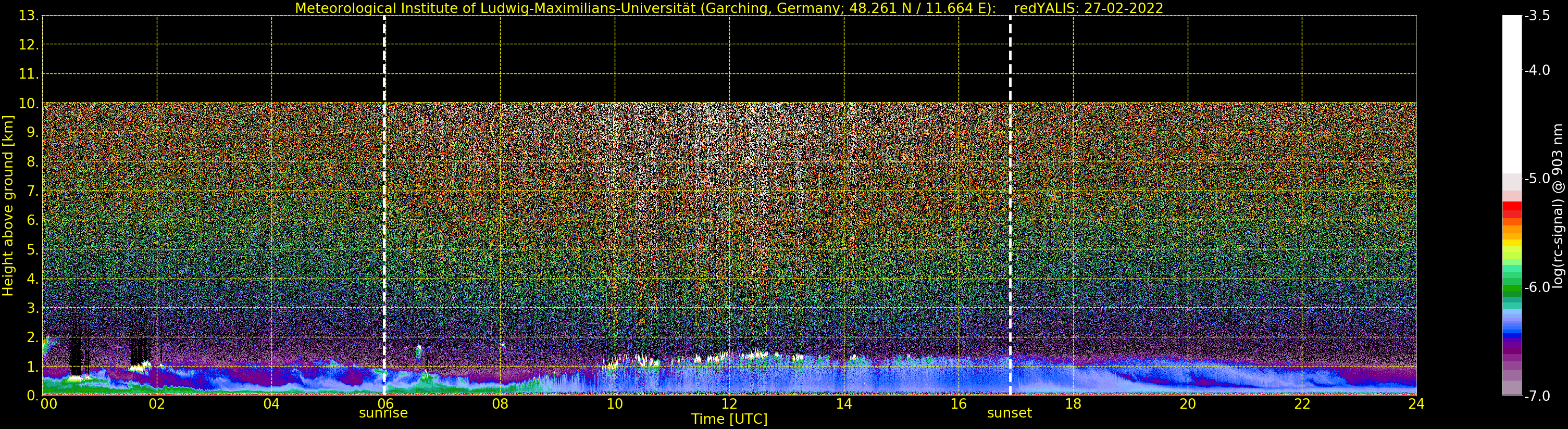Click the '11.' height tick label

coord(29,74)
